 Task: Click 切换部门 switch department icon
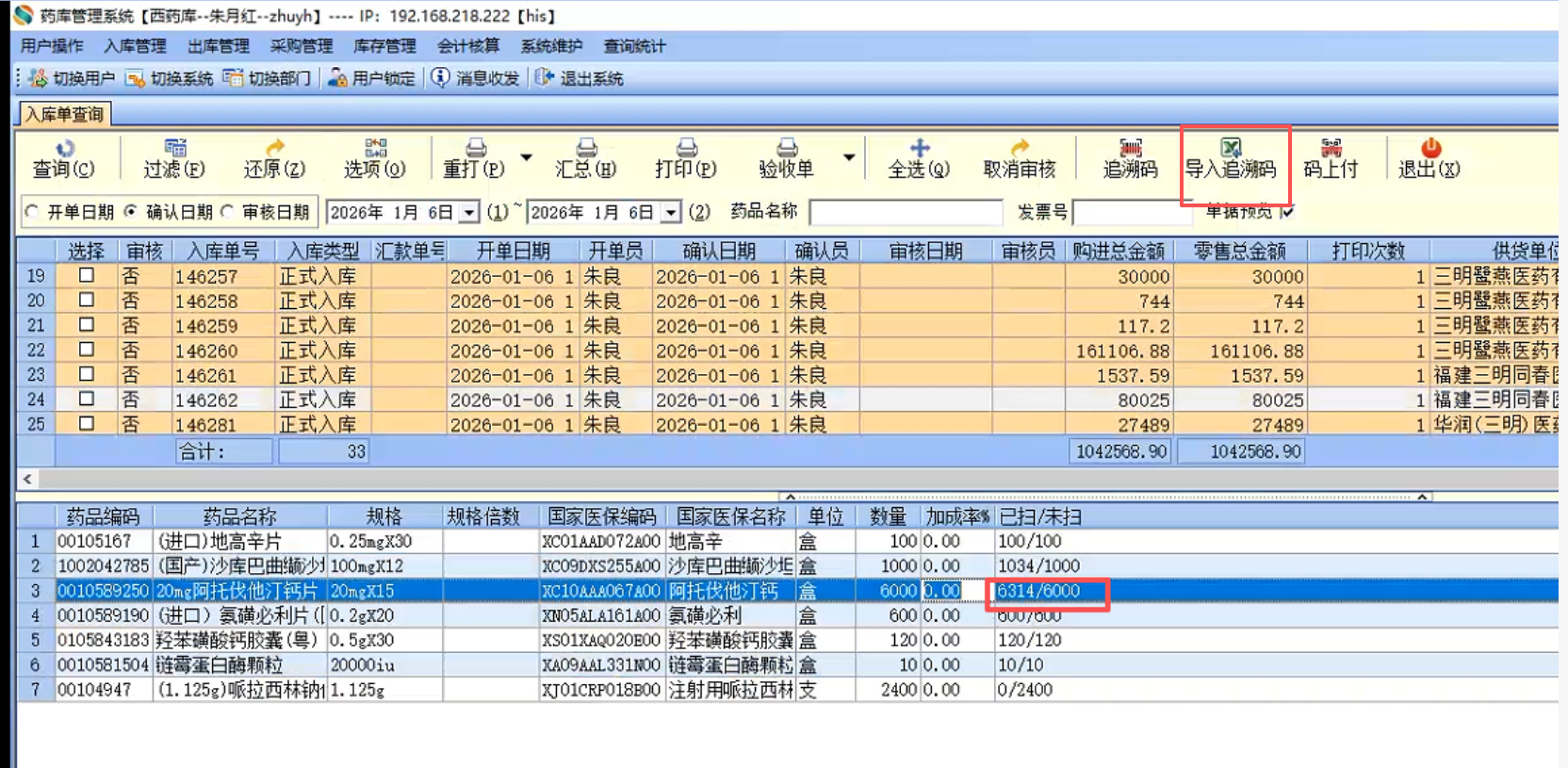pyautogui.click(x=233, y=78)
